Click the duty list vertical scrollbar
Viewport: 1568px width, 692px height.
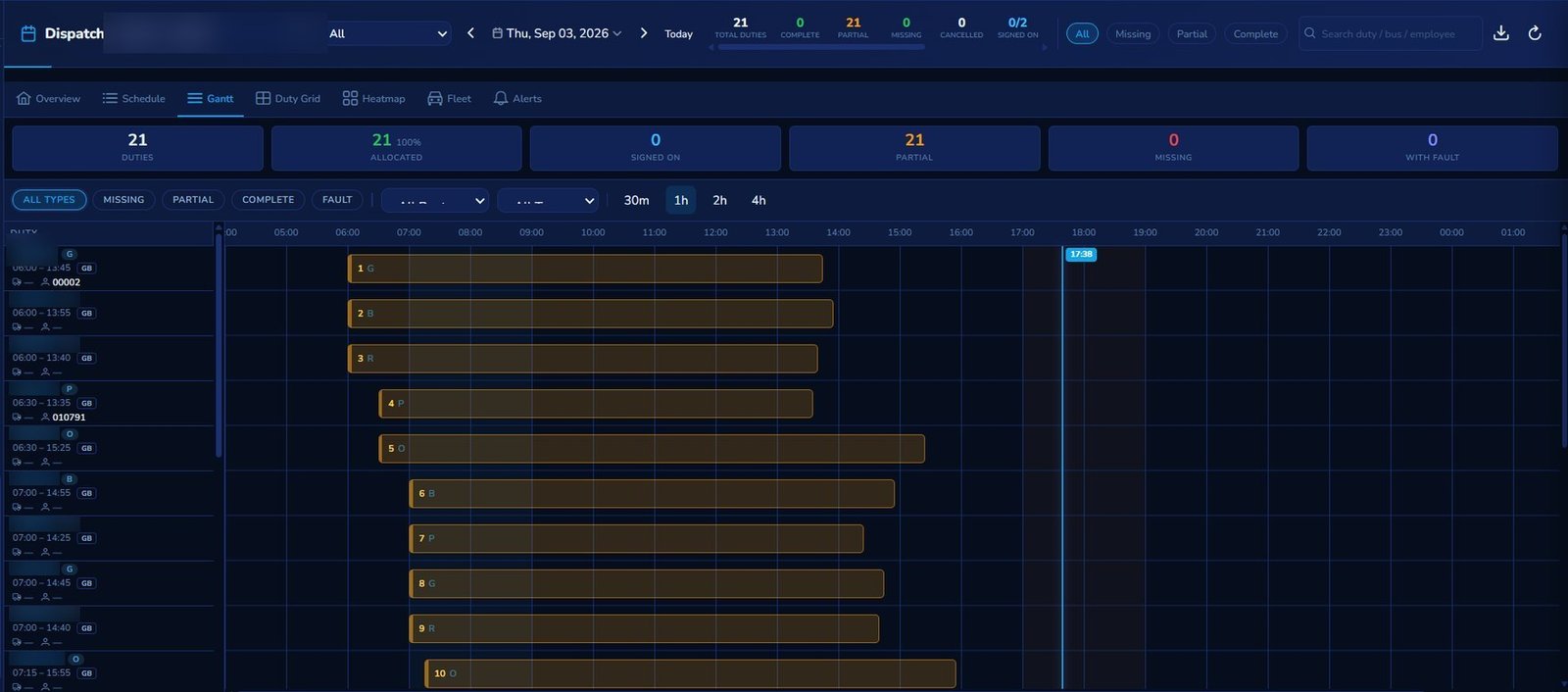219,345
